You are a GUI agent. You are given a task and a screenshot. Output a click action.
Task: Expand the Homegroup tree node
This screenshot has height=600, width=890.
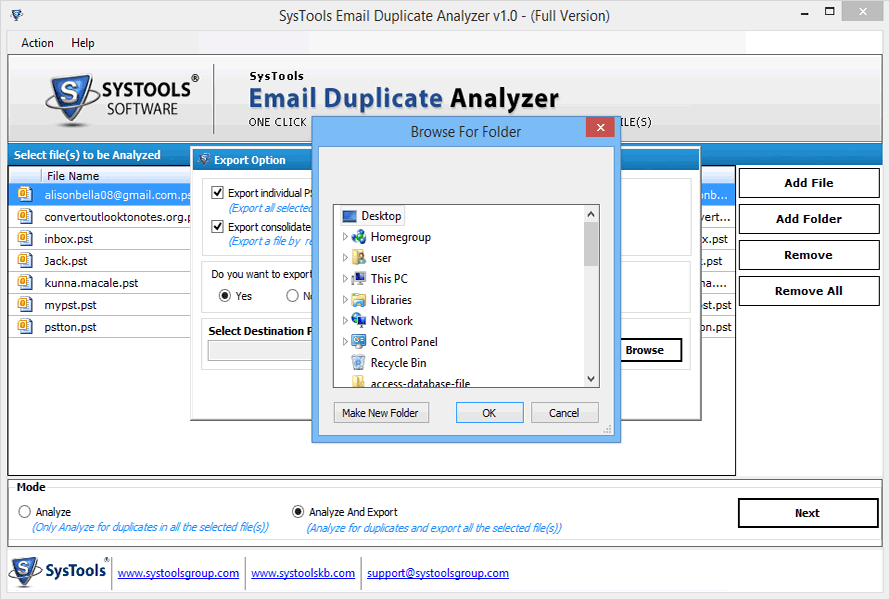345,237
